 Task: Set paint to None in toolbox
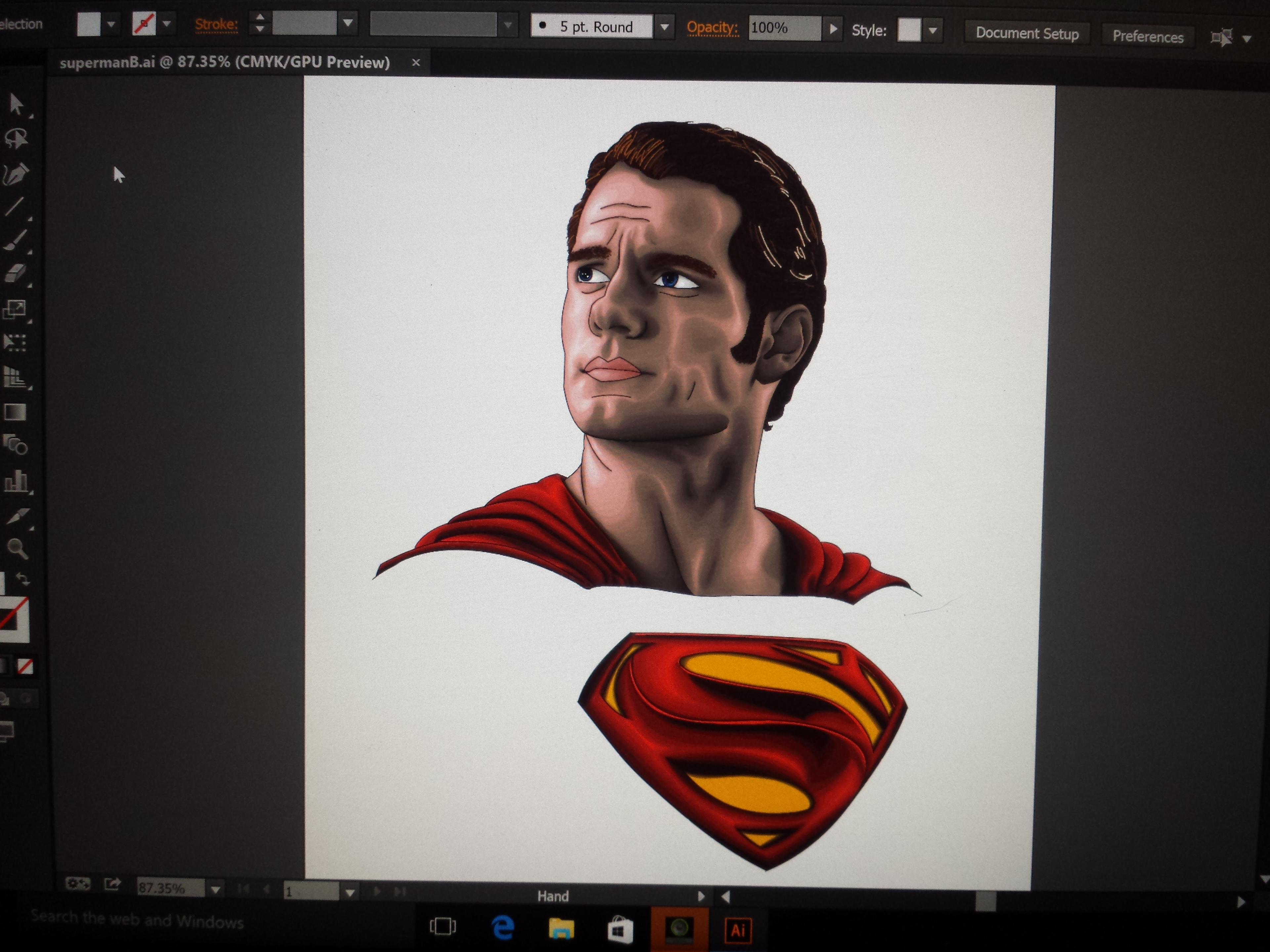pos(25,666)
